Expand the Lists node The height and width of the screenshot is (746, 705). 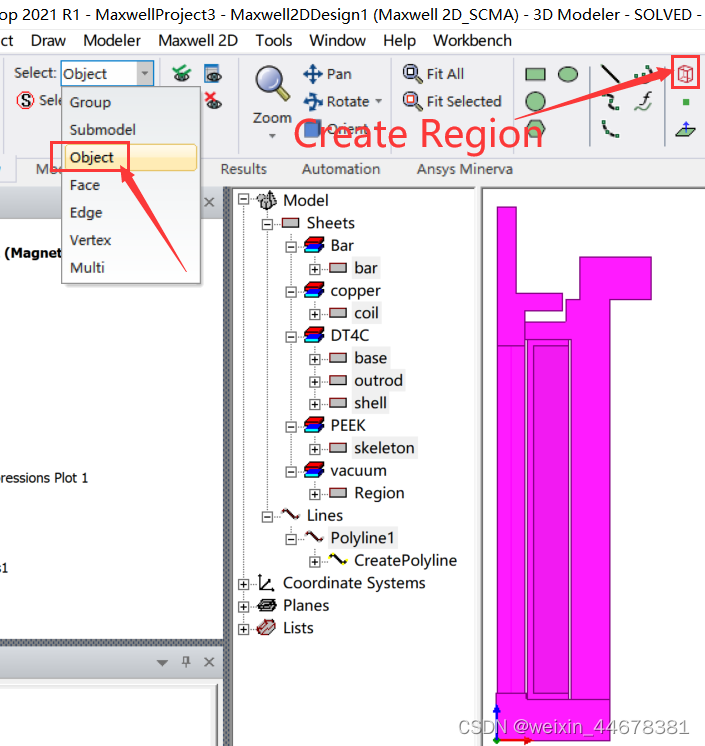pyautogui.click(x=244, y=629)
